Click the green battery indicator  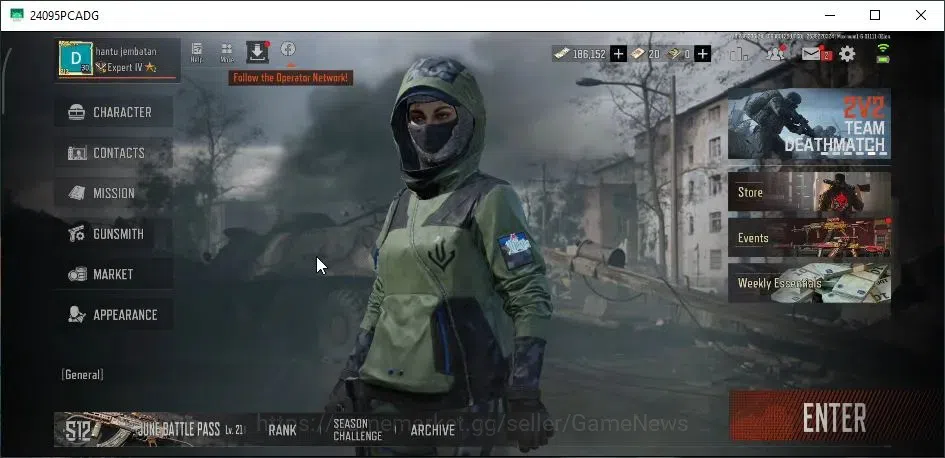pyautogui.click(x=883, y=59)
